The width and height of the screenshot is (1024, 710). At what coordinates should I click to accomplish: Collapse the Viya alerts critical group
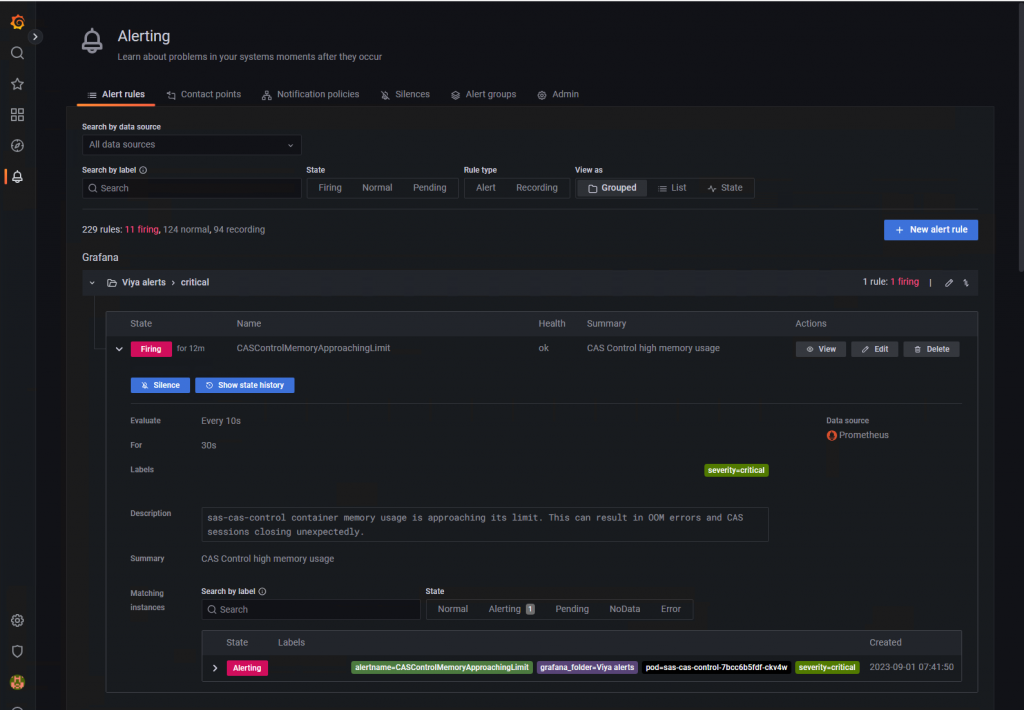tap(91, 282)
